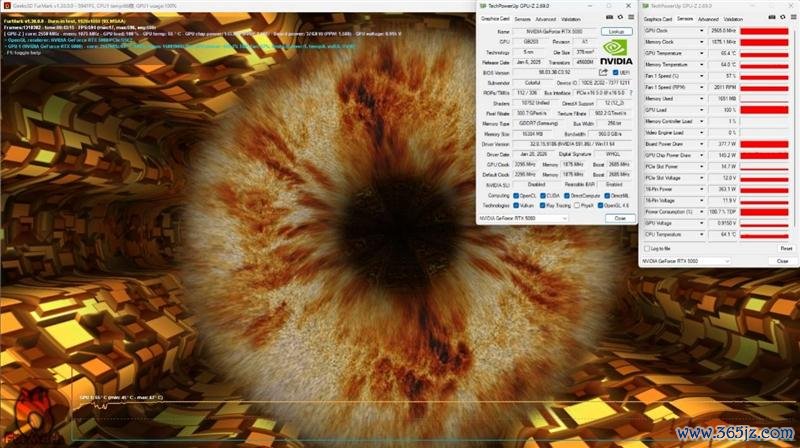Click Close button in Graphics Card window

pyautogui.click(x=620, y=218)
